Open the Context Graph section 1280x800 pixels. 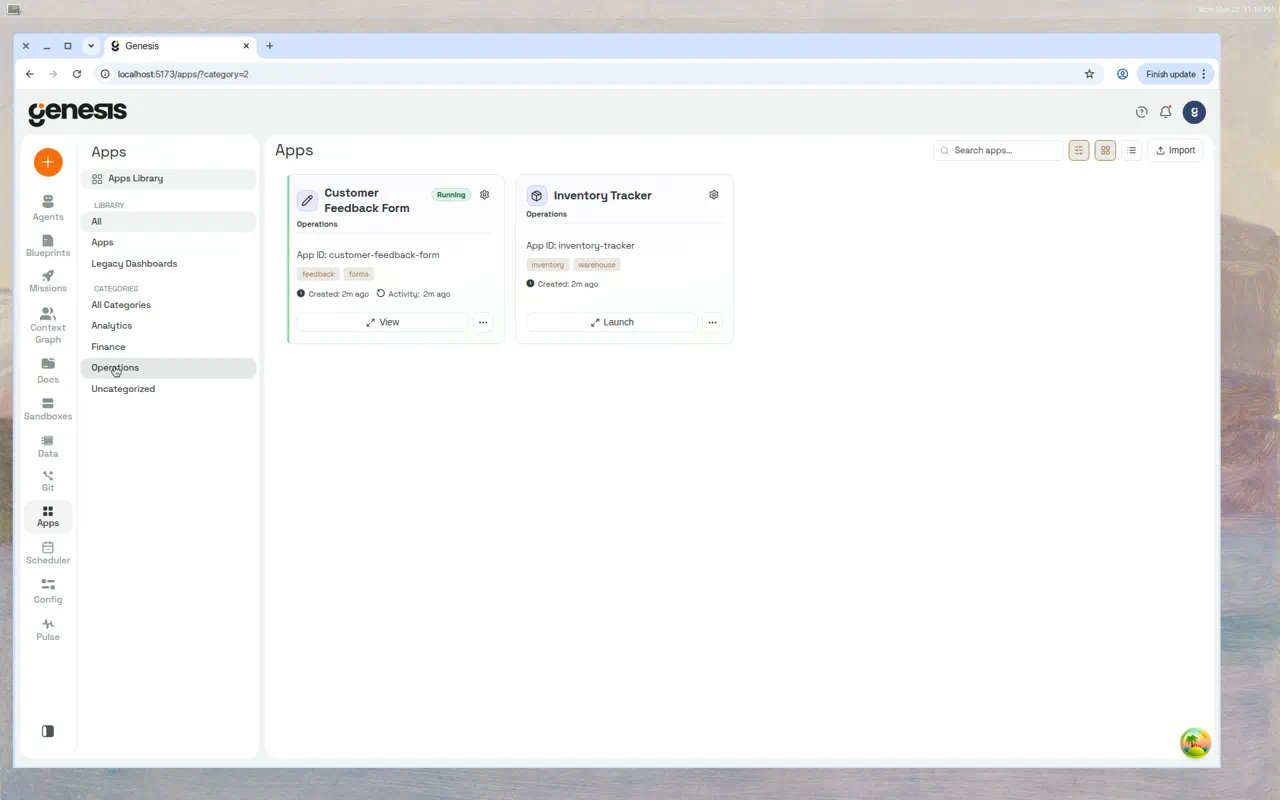click(48, 326)
